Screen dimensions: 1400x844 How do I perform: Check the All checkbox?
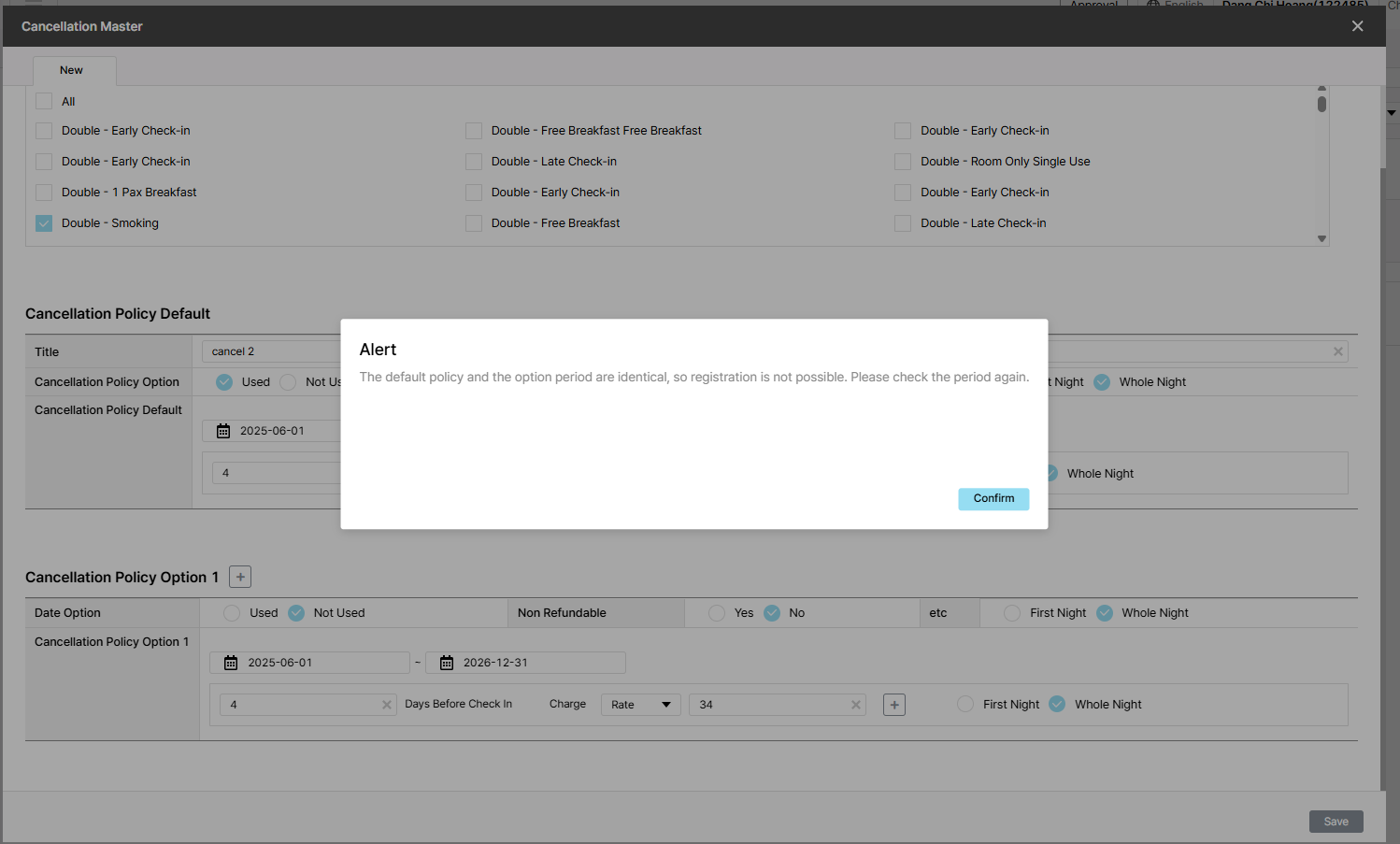tap(44, 101)
